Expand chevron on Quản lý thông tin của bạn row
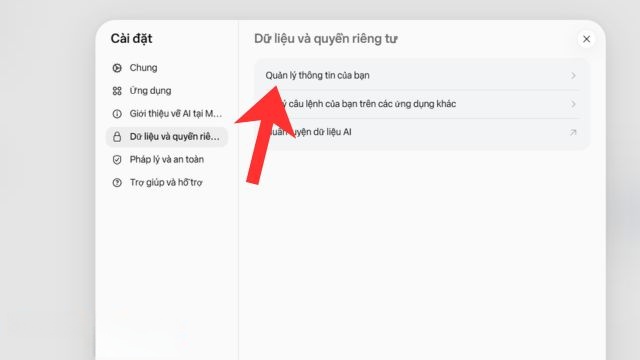640x360 pixels. (x=573, y=76)
